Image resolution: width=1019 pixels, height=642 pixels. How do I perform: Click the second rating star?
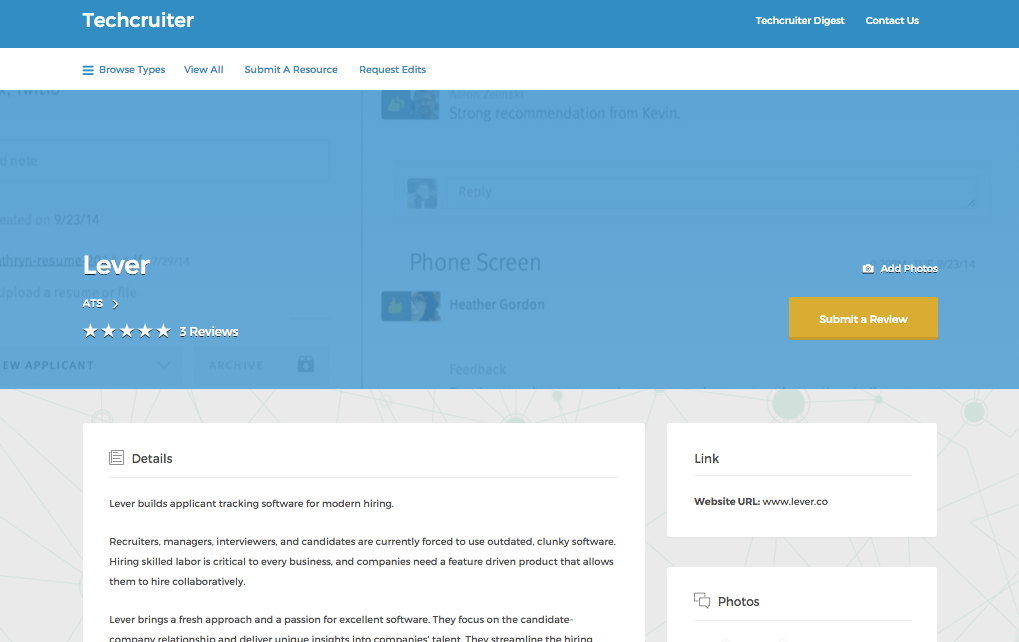[x=109, y=331]
